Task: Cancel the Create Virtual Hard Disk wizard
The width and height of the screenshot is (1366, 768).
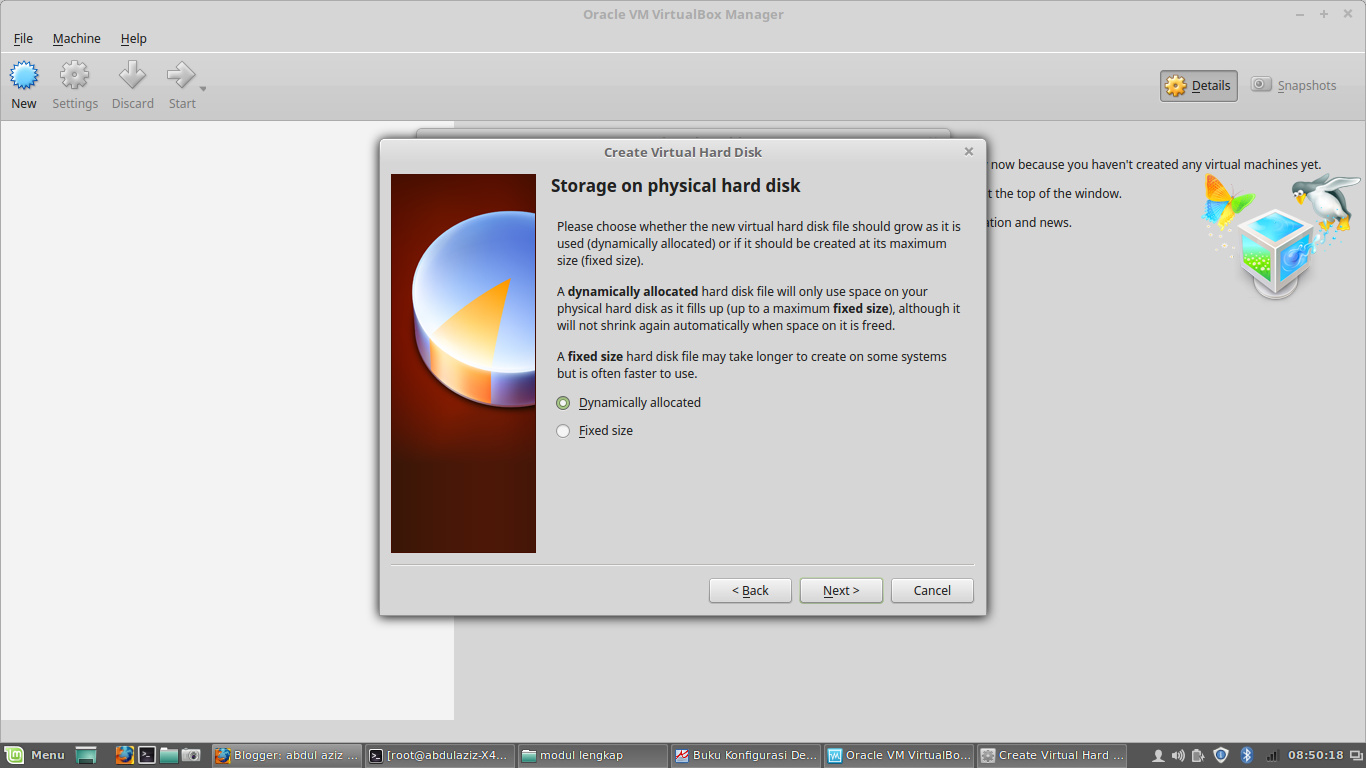Action: pos(931,590)
